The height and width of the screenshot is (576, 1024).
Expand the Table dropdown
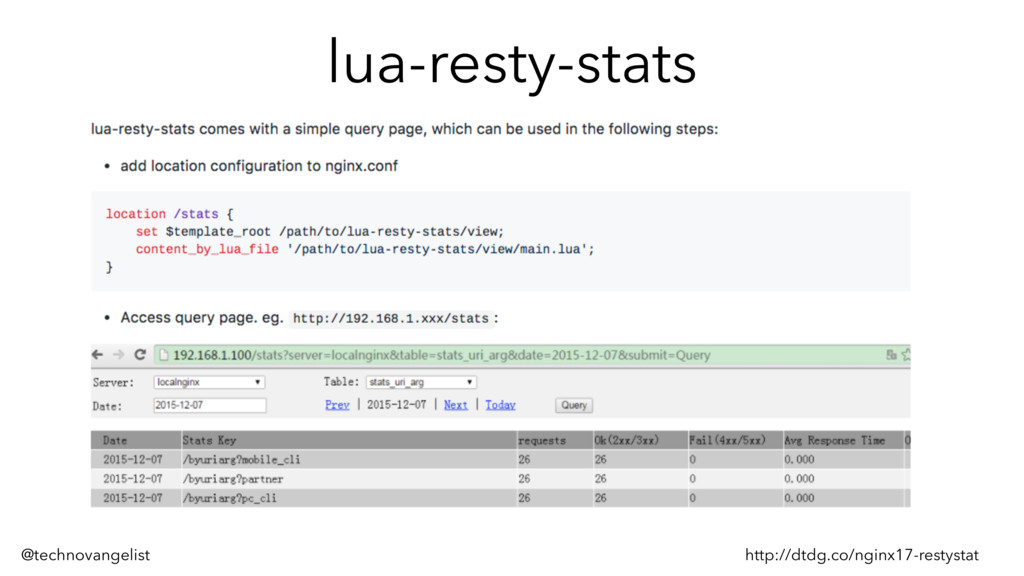click(x=421, y=382)
